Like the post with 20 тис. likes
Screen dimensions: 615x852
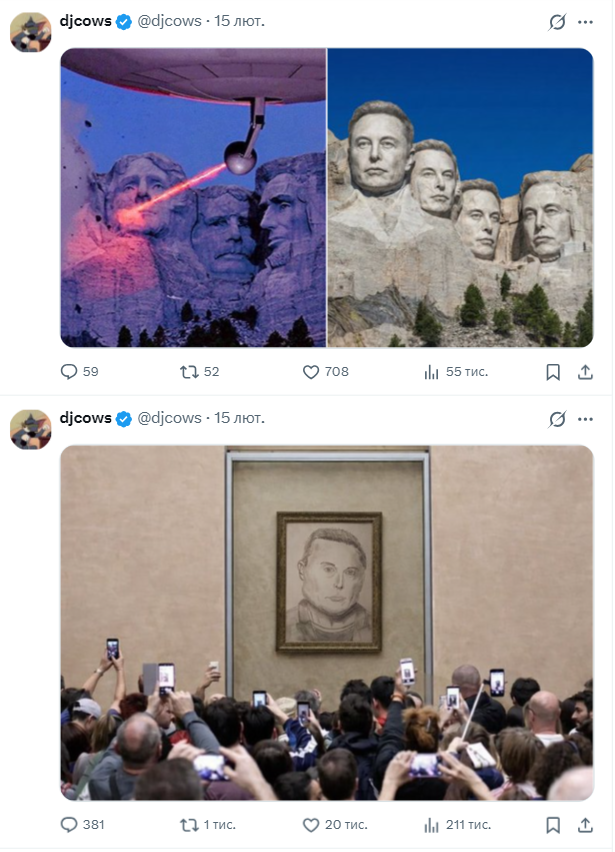[x=311, y=825]
